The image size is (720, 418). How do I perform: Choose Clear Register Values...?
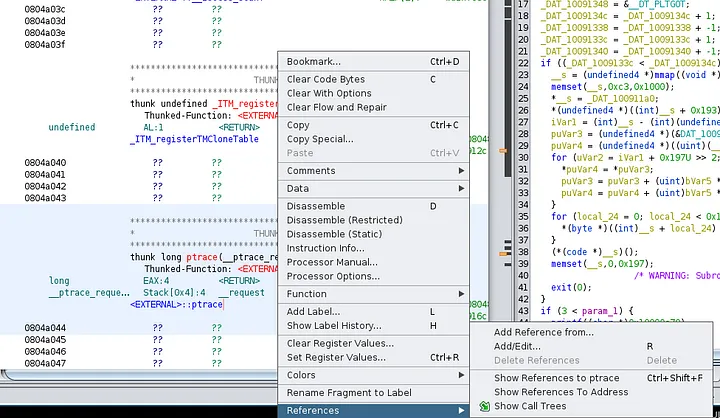pyautogui.click(x=373, y=343)
